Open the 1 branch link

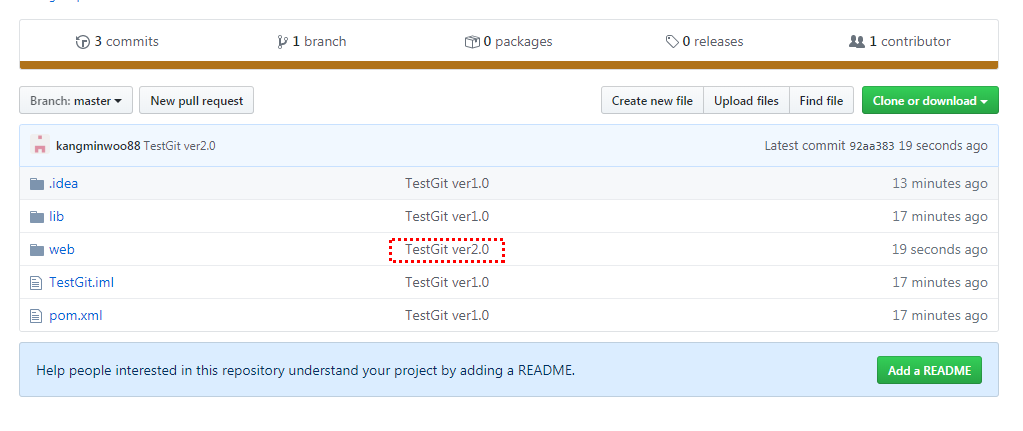(x=312, y=42)
